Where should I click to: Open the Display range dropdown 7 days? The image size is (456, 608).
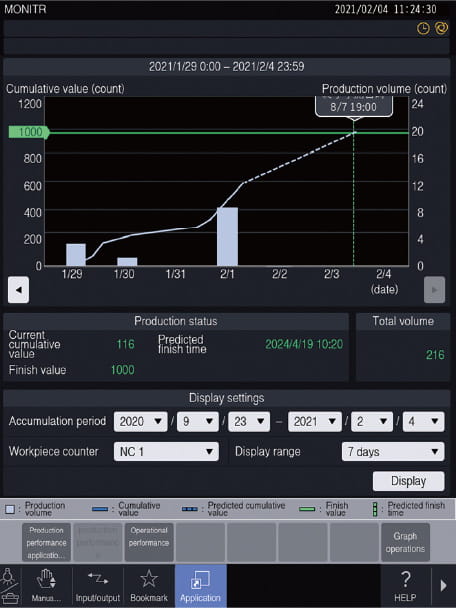coord(393,451)
